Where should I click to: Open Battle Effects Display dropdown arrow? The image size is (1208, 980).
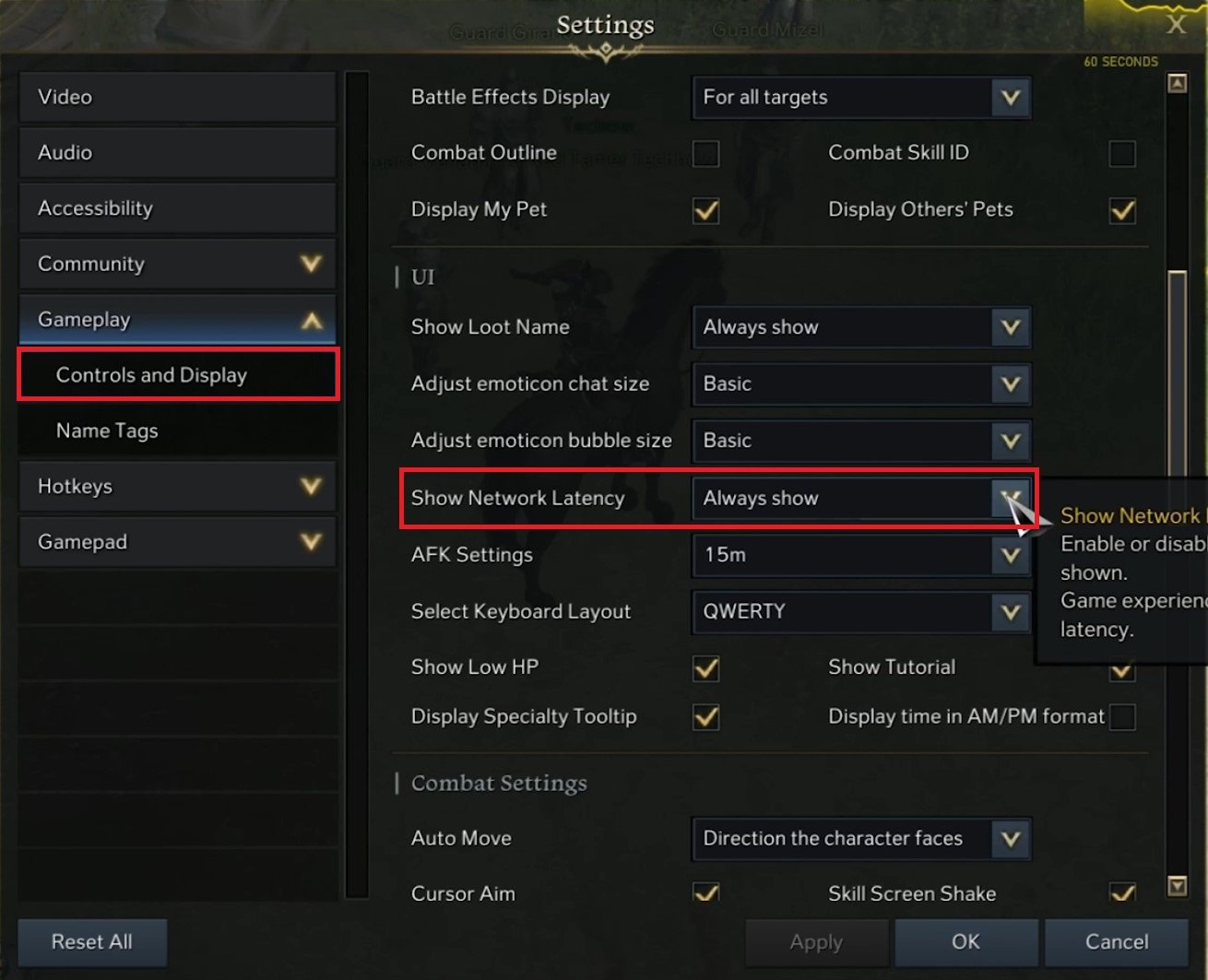coord(1011,98)
